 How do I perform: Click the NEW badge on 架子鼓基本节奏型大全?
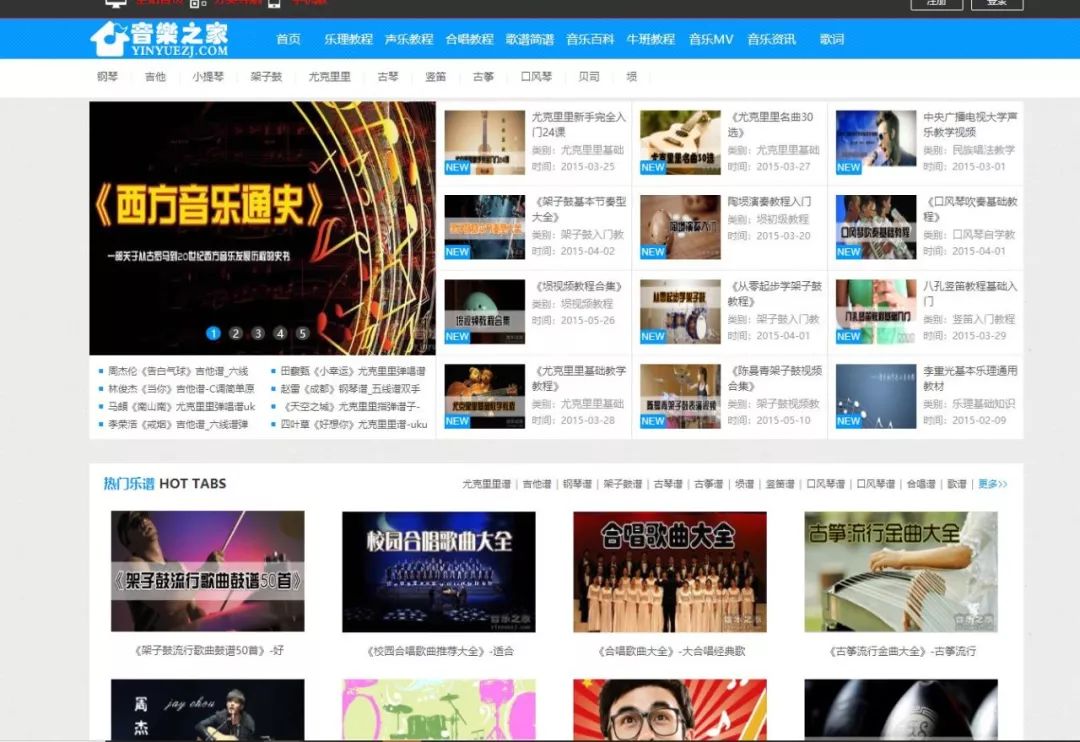(x=456, y=252)
